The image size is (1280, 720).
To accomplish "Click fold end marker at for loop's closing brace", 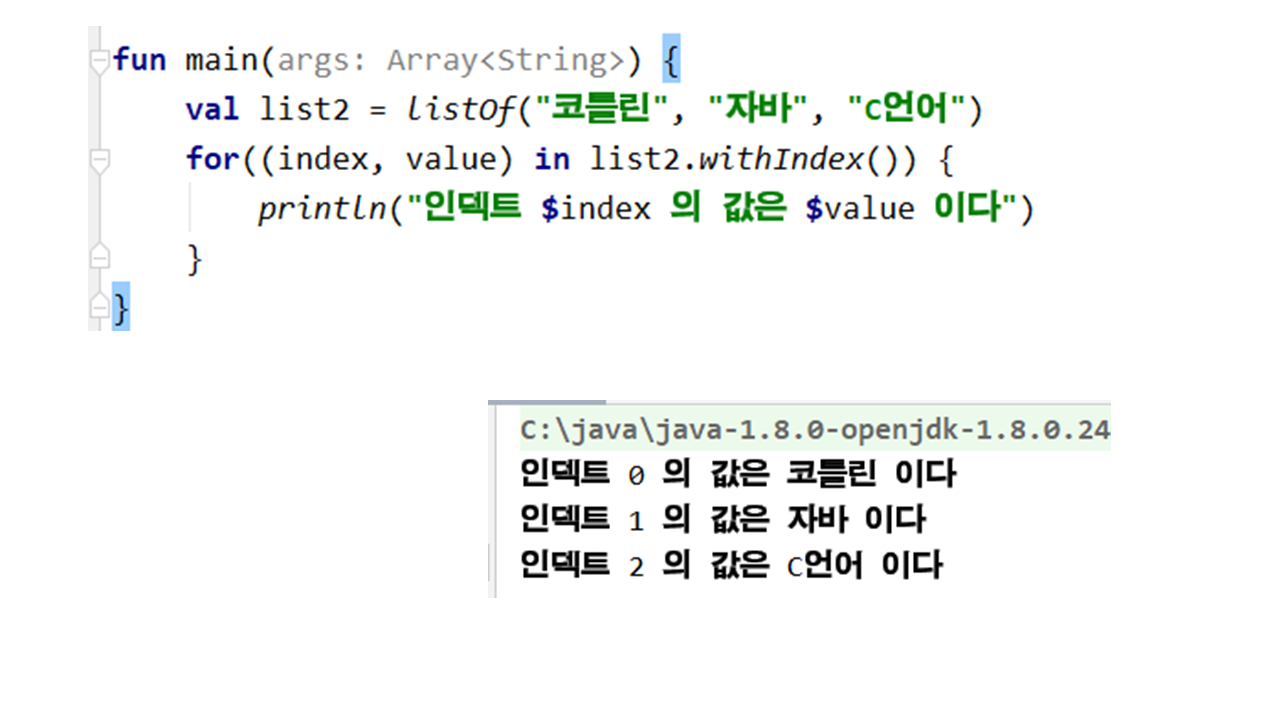I will [99, 258].
